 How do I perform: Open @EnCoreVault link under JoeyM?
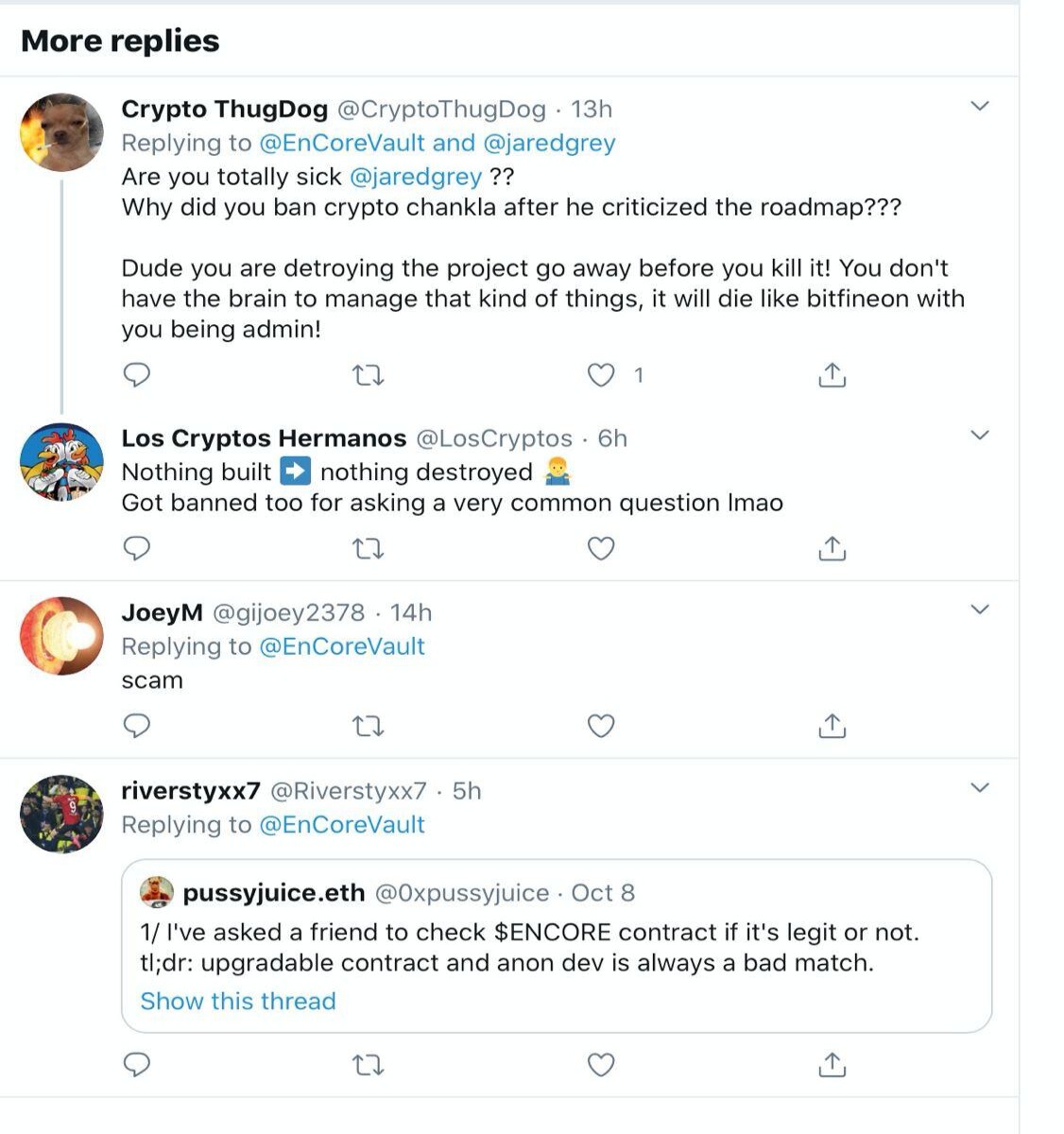pos(342,646)
